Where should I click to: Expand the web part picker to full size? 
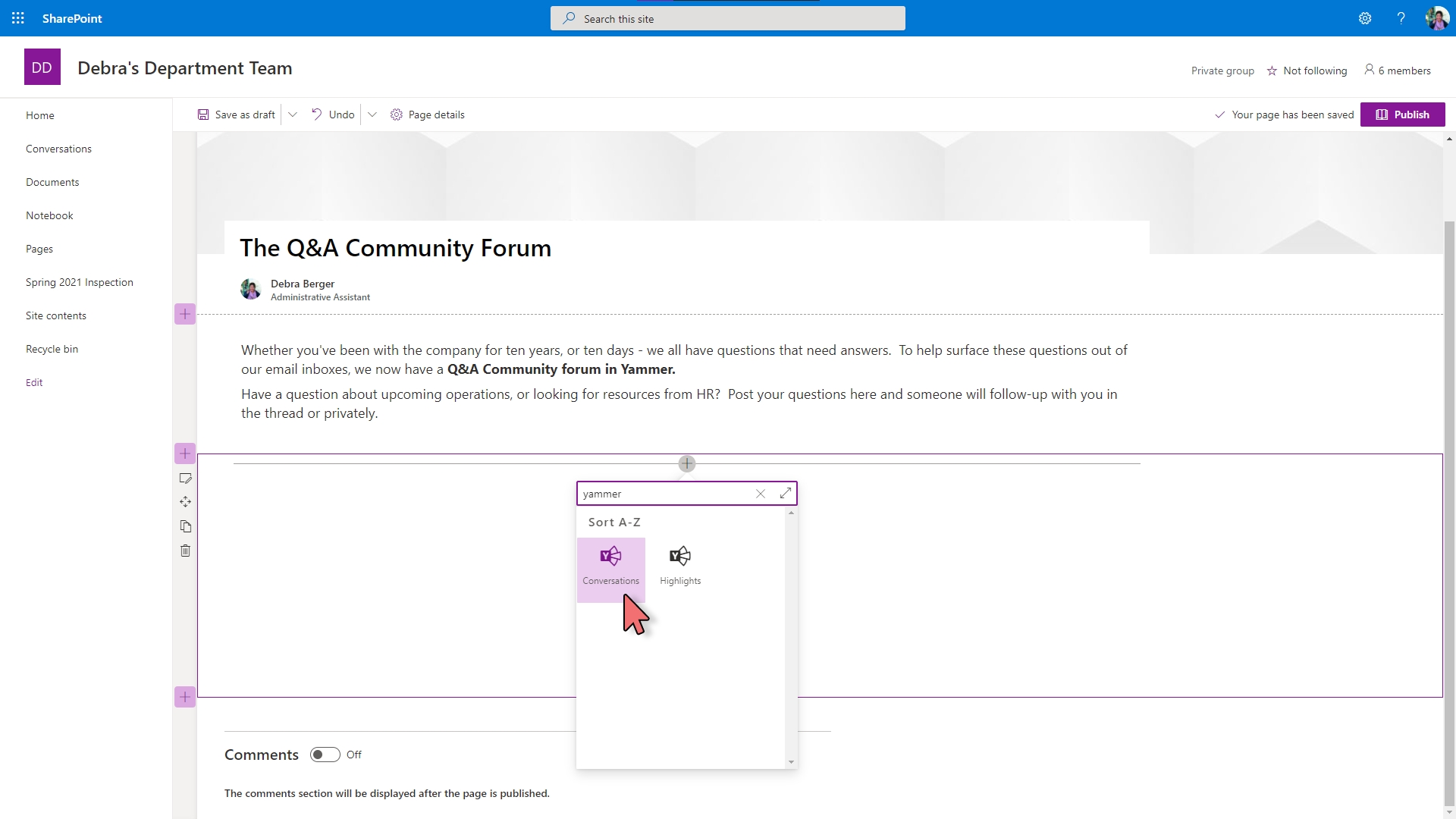(x=786, y=494)
